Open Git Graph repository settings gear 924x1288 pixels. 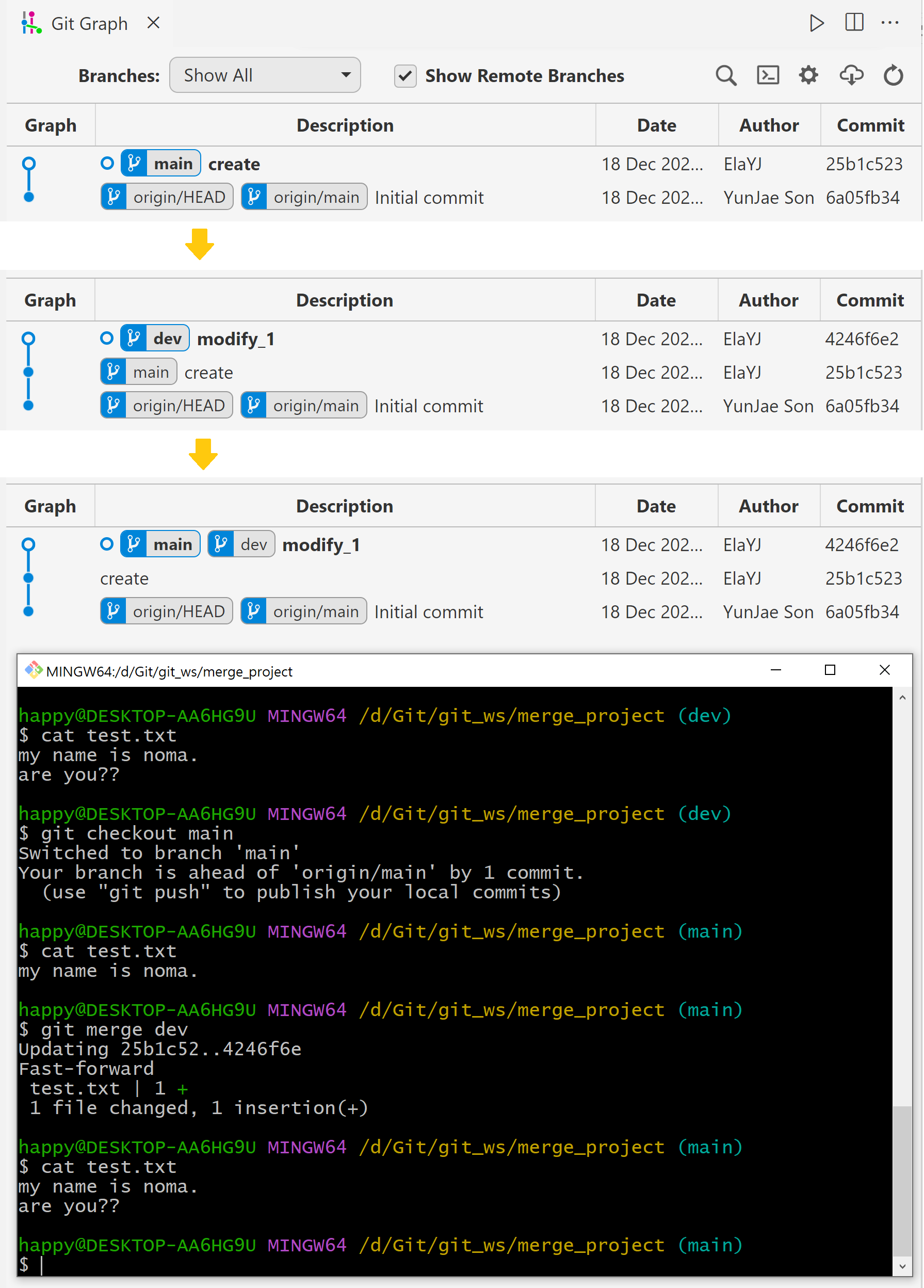pyautogui.click(x=808, y=75)
